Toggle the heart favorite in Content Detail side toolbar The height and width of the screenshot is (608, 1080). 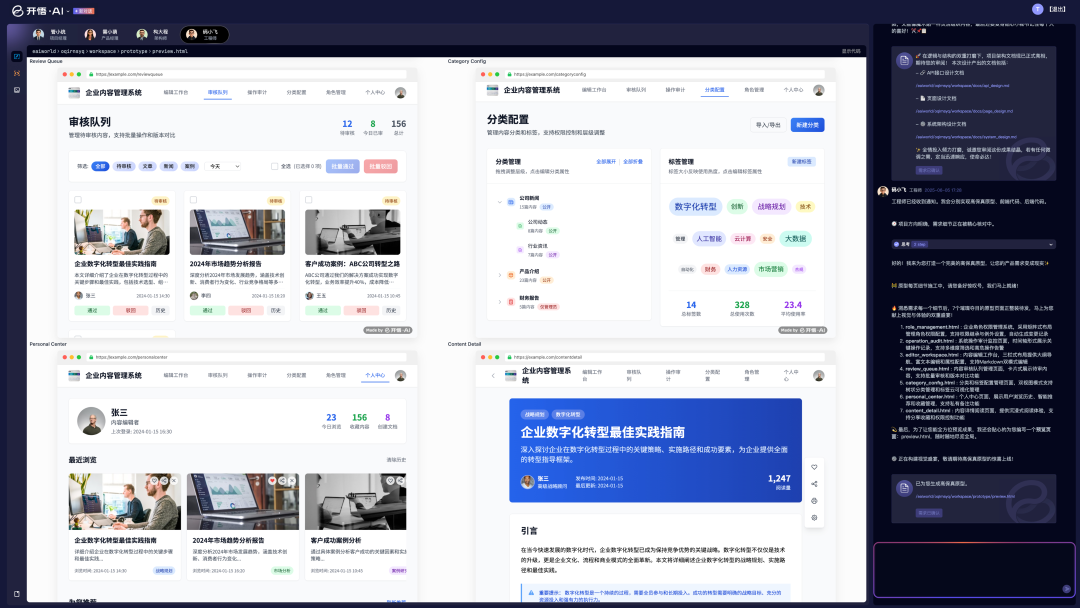[x=814, y=467]
